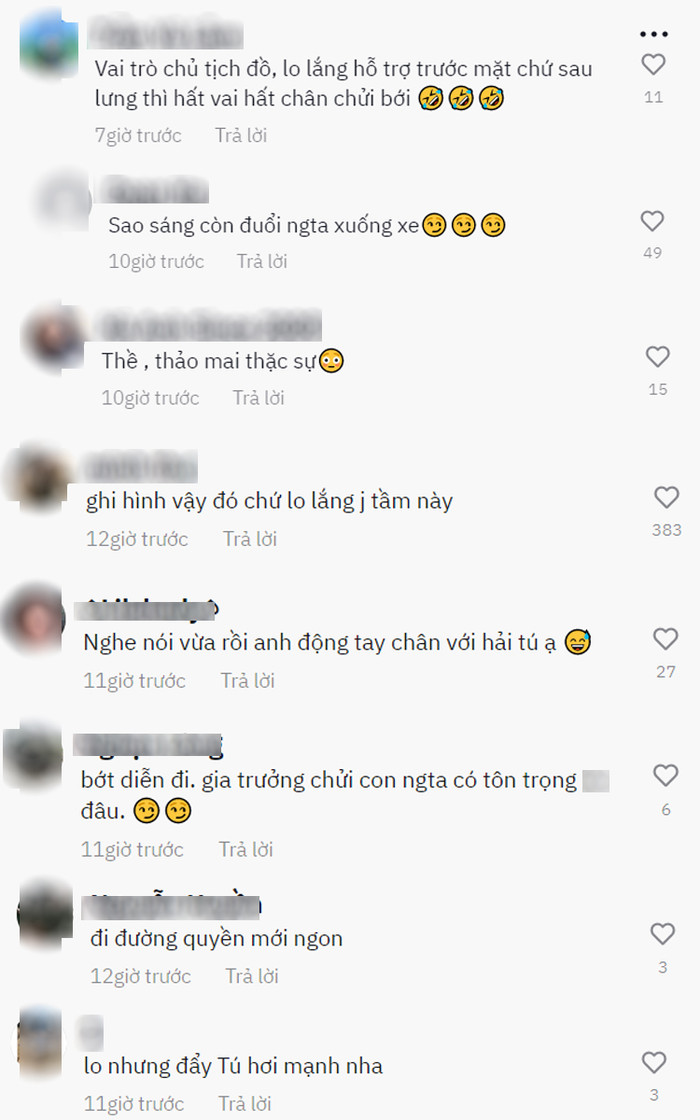Viewport: 700px width, 1120px height.
Task: Click Trả lời under 'ghi hình vậy đó'
Action: point(249,539)
